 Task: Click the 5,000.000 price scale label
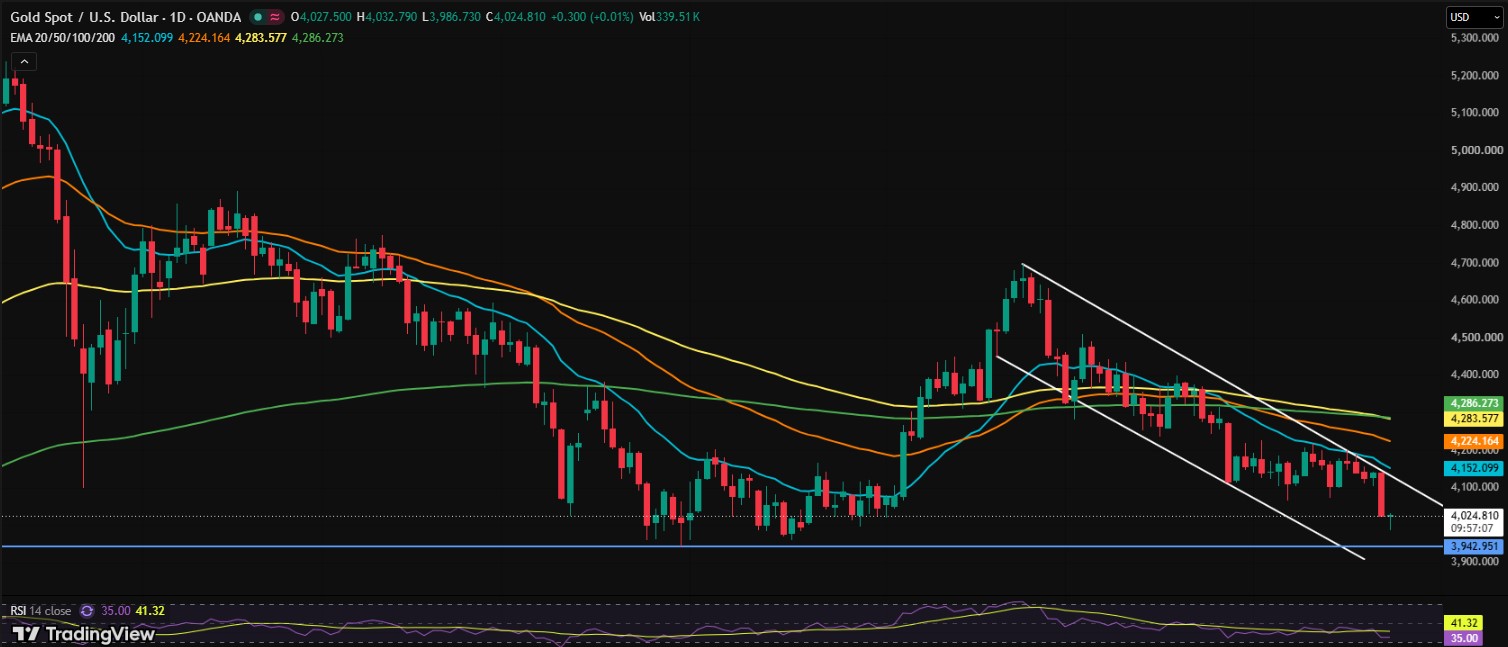coord(1474,150)
